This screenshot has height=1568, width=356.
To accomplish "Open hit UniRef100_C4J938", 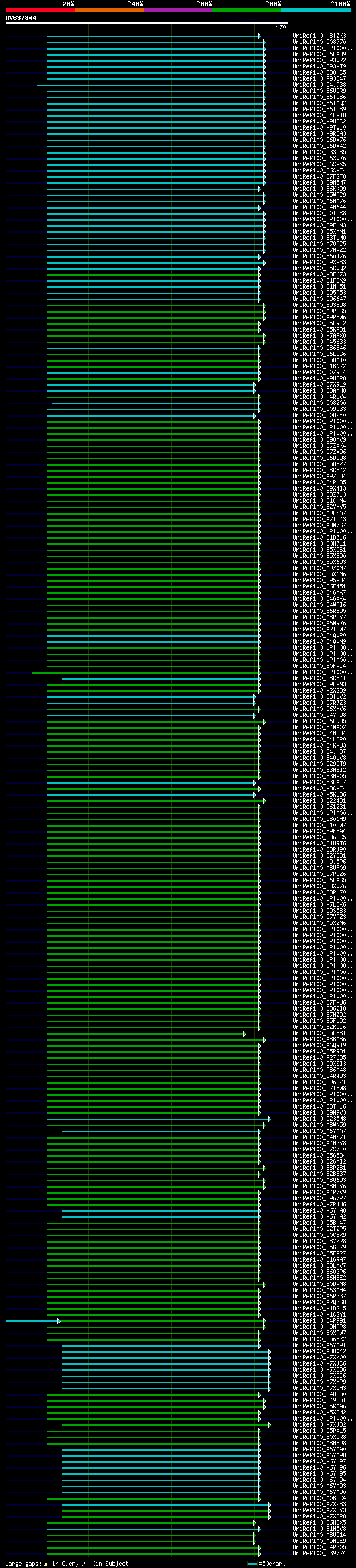I will click(319, 85).
